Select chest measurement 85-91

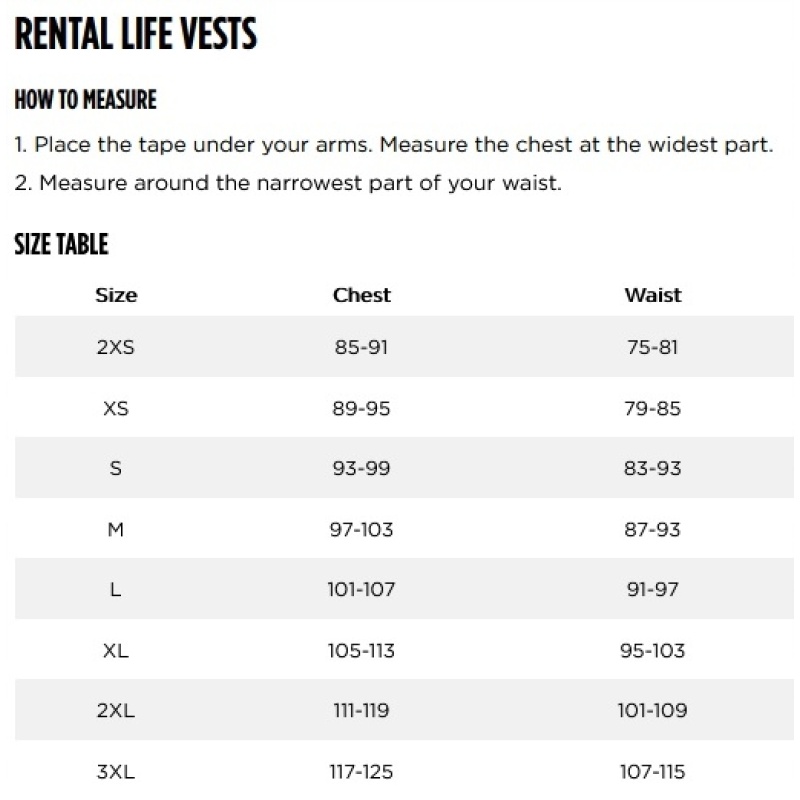361,347
